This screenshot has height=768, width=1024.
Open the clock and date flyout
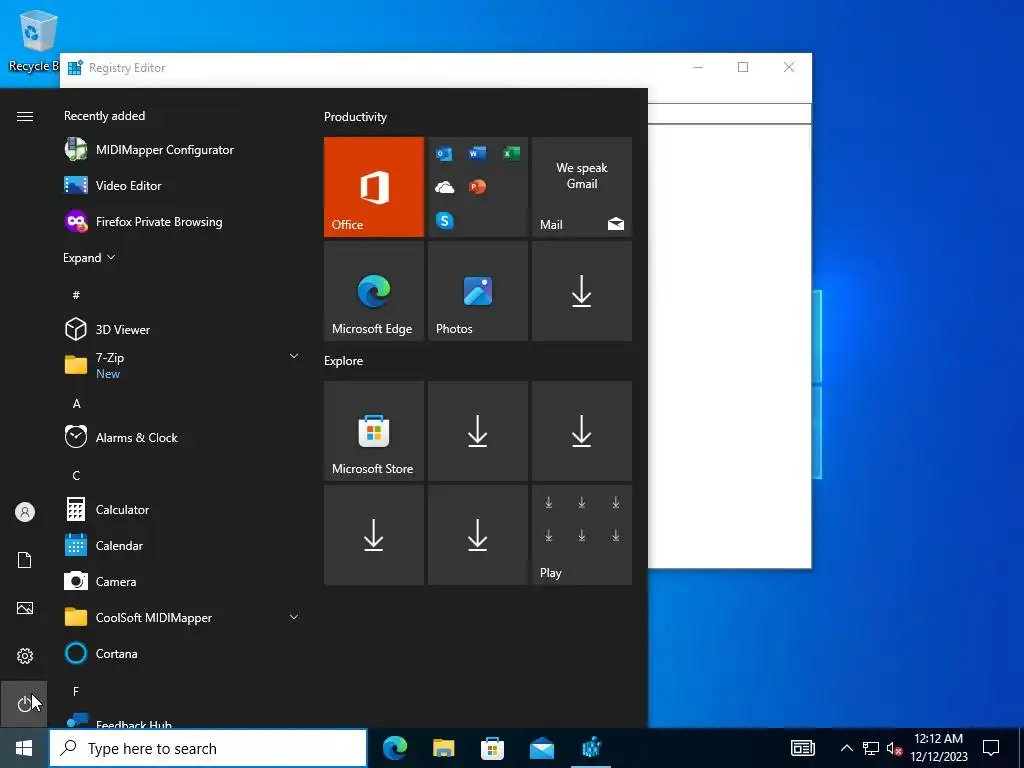tap(938, 748)
